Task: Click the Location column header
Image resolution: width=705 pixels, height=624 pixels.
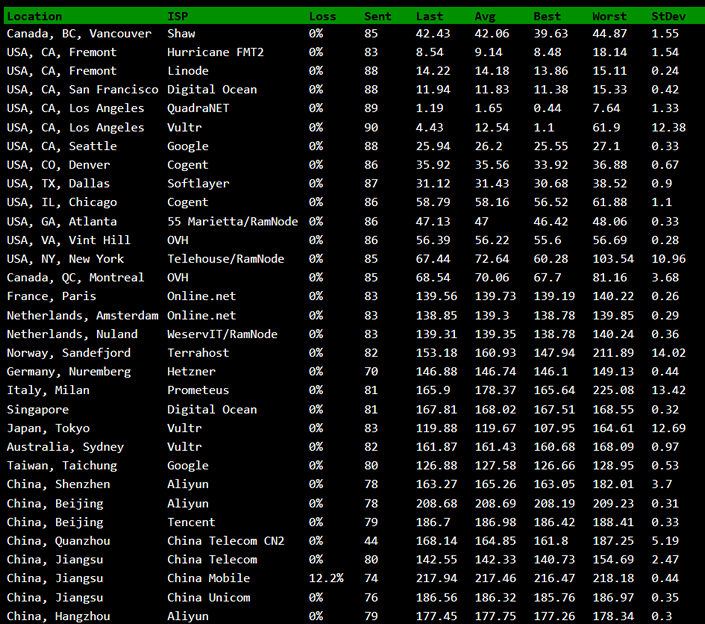Action: [x=35, y=17]
